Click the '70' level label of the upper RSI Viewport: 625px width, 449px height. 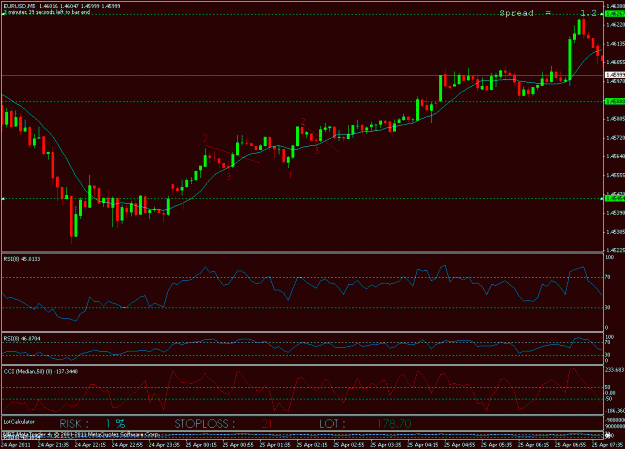pos(607,277)
